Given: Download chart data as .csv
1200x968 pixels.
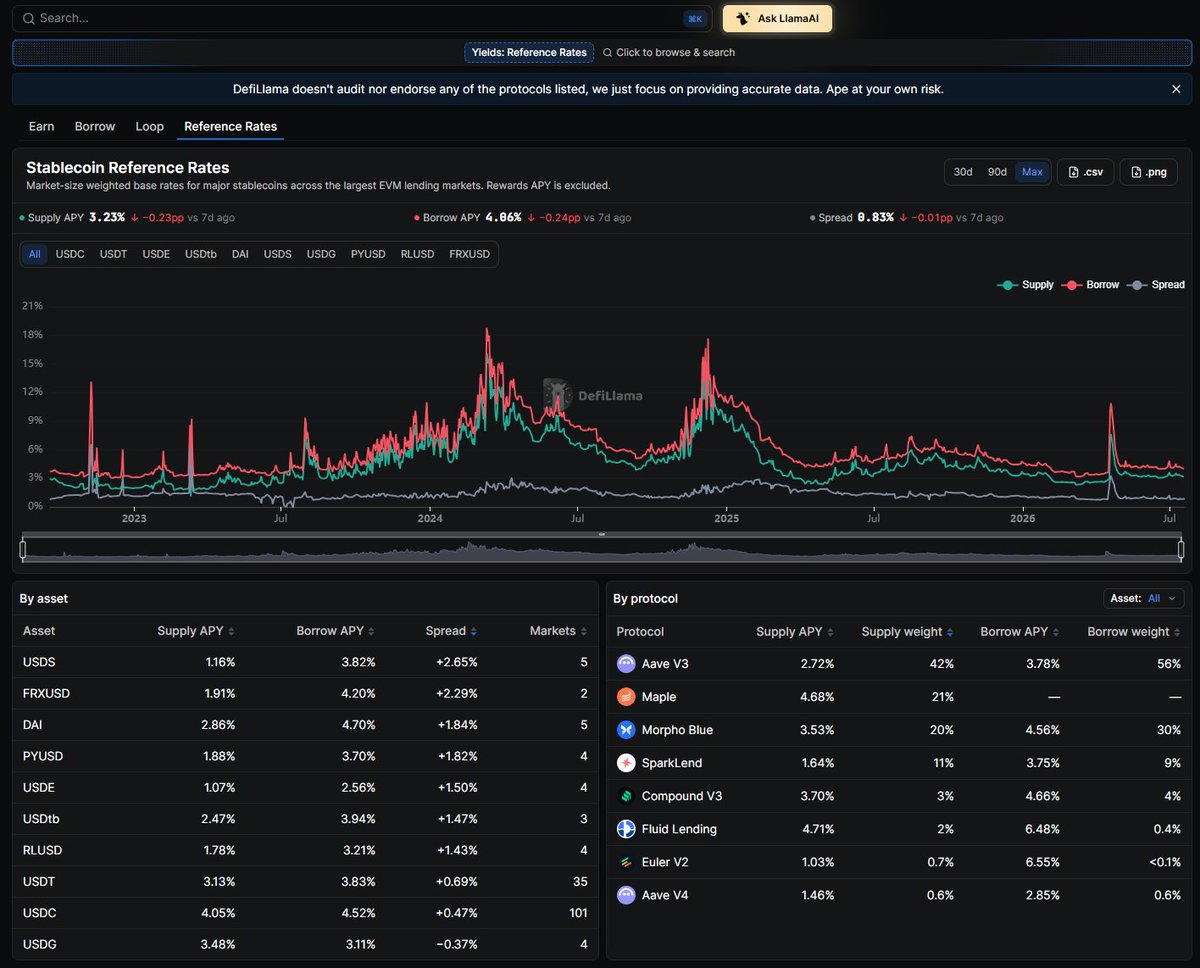Looking at the screenshot, I should coord(1085,172).
